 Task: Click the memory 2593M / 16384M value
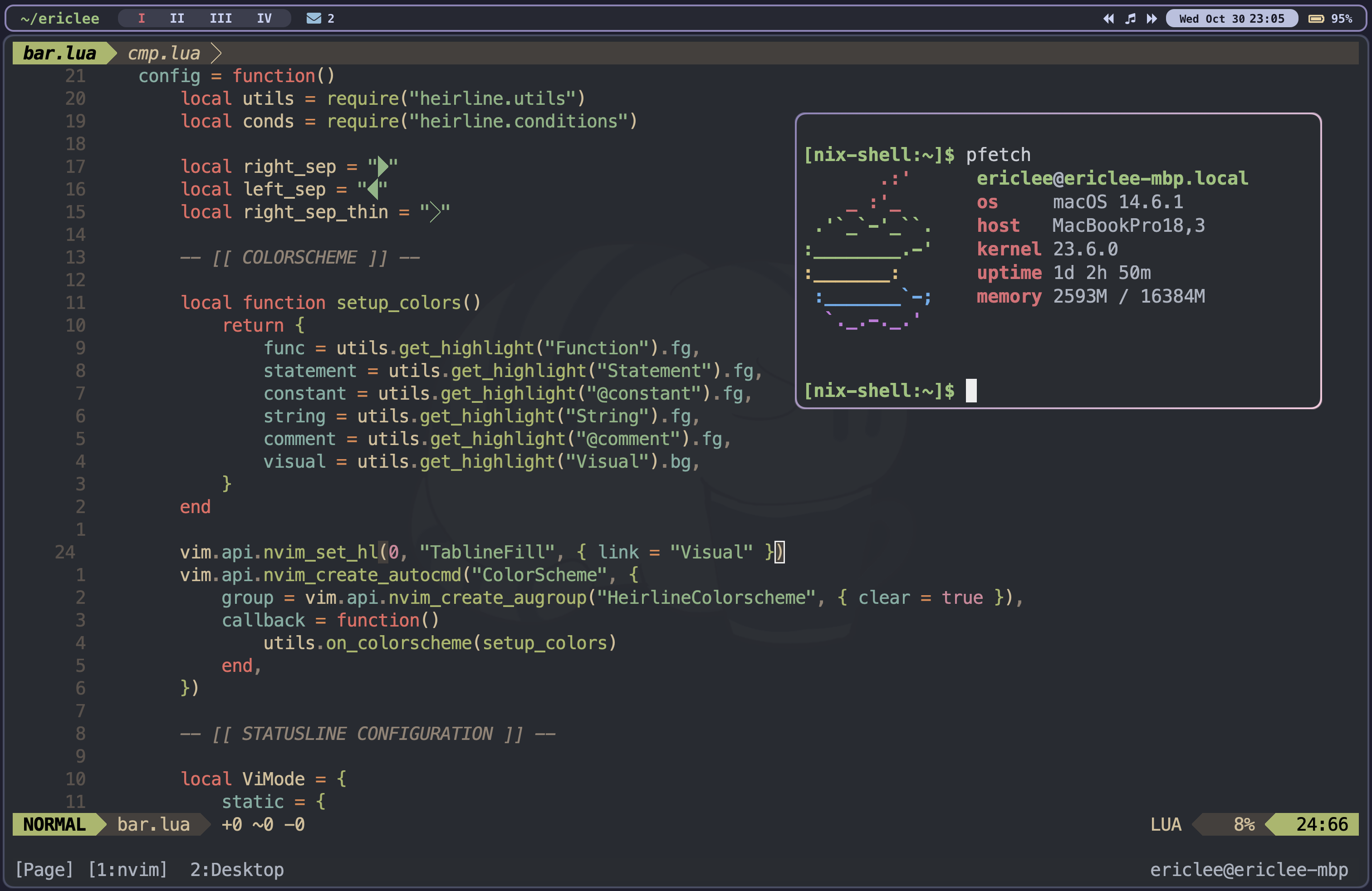click(x=1129, y=296)
